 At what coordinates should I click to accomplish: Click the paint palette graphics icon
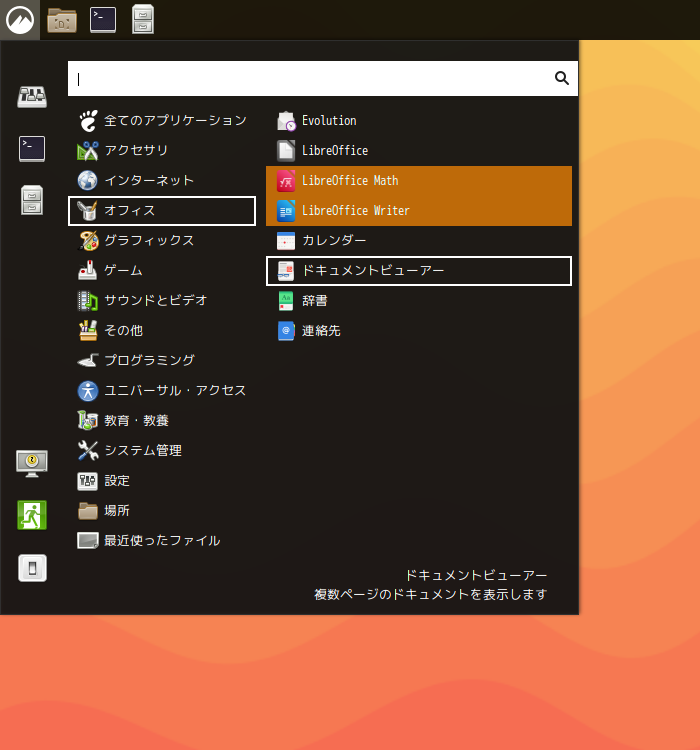88,241
